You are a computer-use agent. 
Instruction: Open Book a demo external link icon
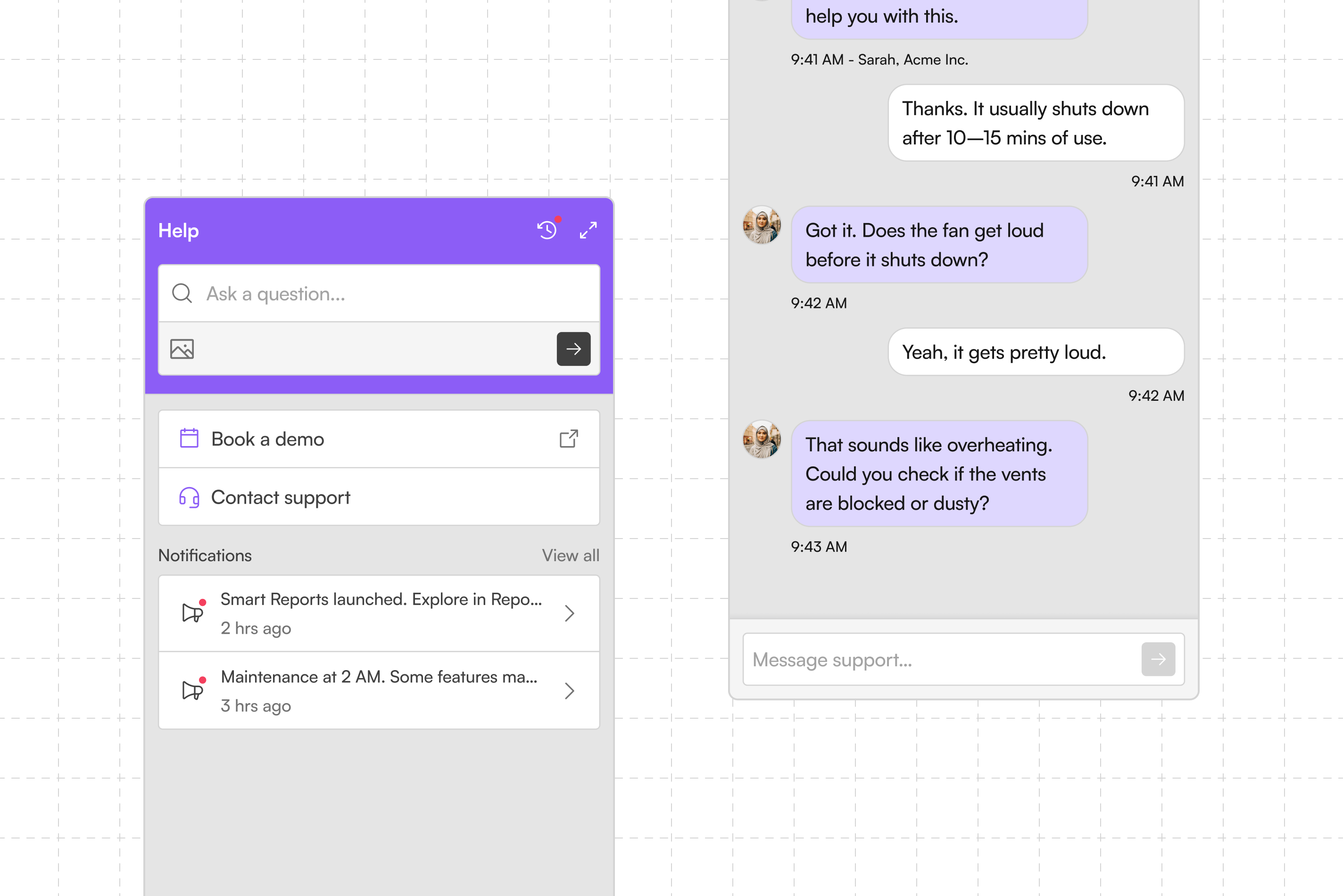[568, 438]
